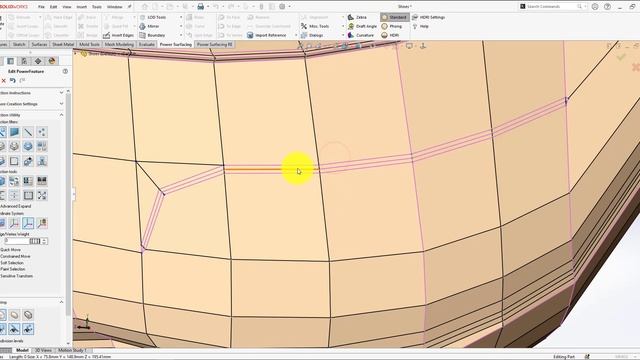Click HDRI Settings in the ribbon
The image size is (640, 360).
[x=429, y=18]
